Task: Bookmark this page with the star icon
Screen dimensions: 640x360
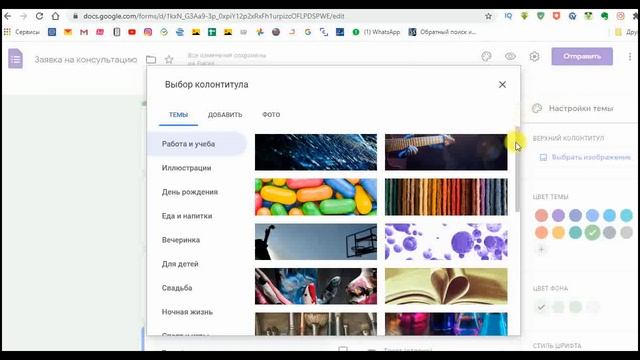Action: (489, 16)
